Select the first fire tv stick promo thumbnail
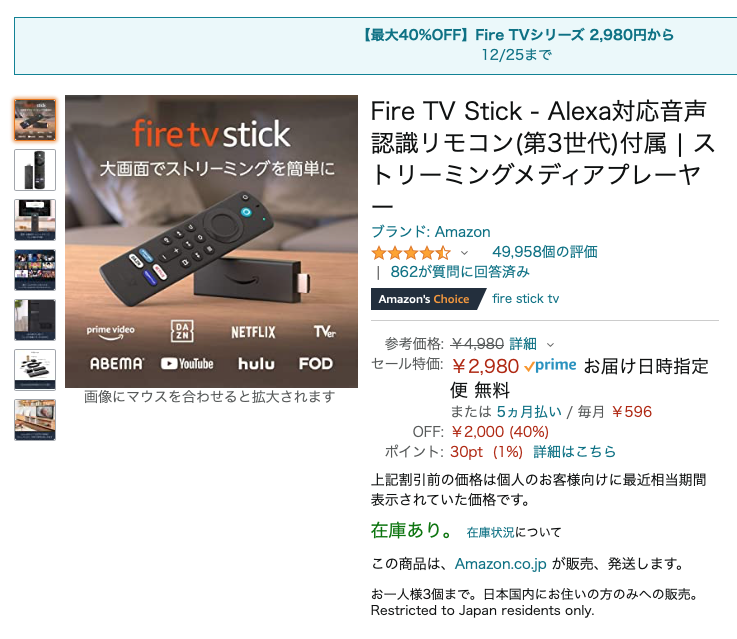Viewport: 737px width, 639px height. (x=35, y=120)
